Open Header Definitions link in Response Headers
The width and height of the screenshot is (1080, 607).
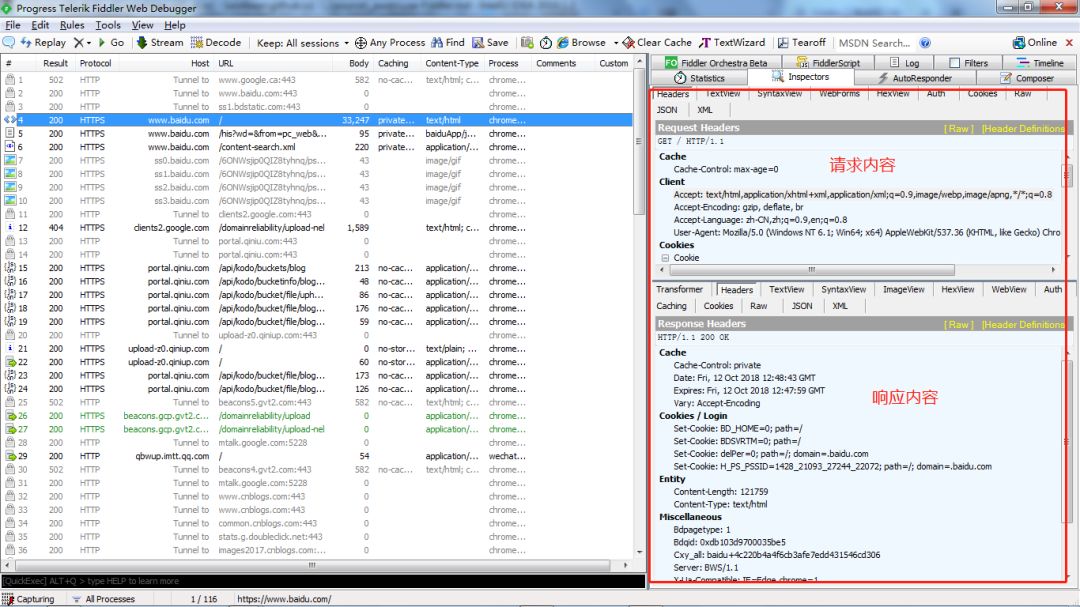(x=1022, y=324)
